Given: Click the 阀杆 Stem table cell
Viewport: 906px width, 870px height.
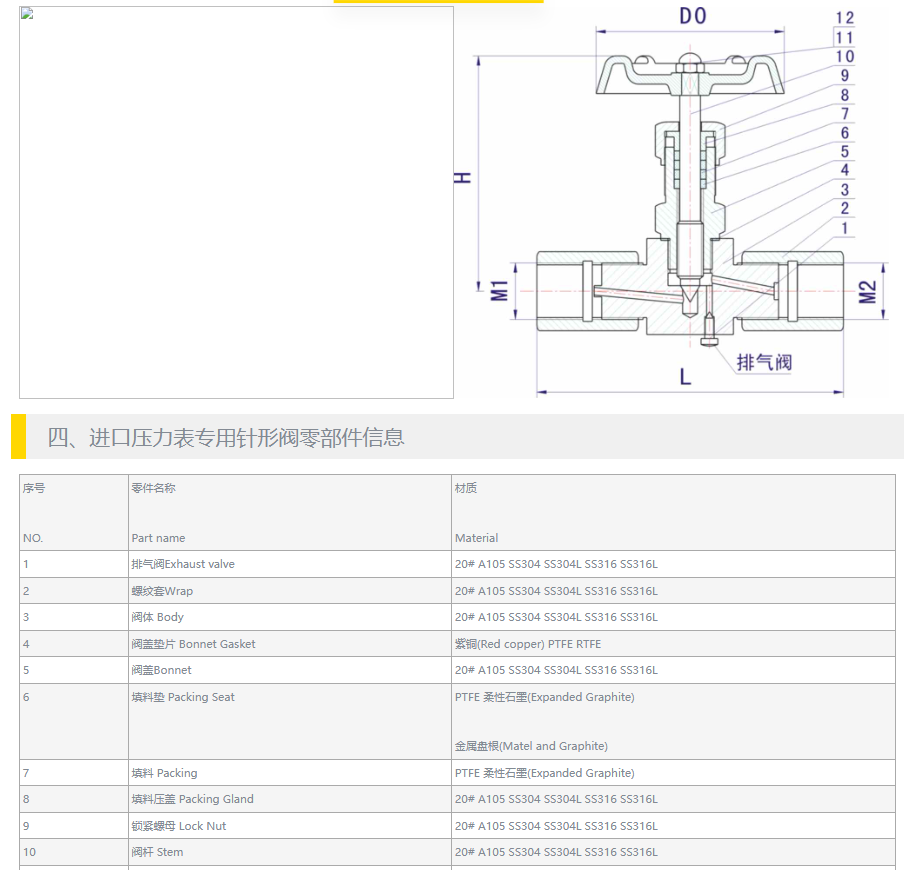Looking at the screenshot, I should click(x=157, y=852).
